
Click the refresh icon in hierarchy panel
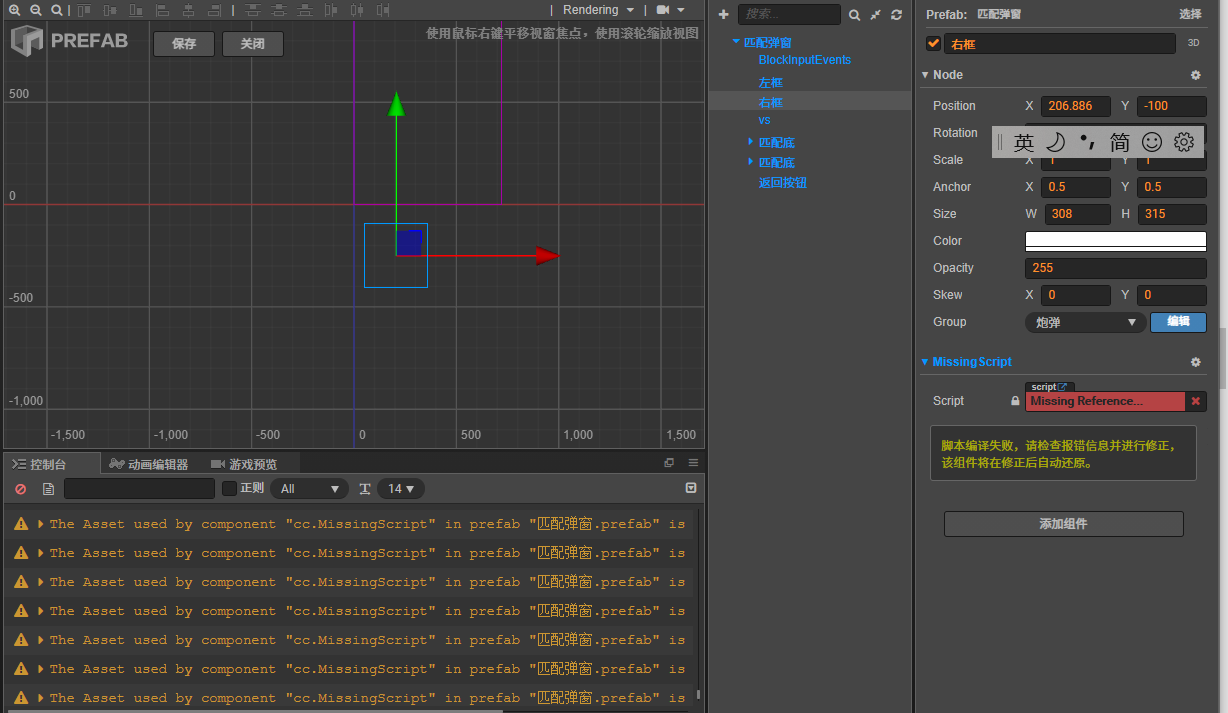click(896, 15)
